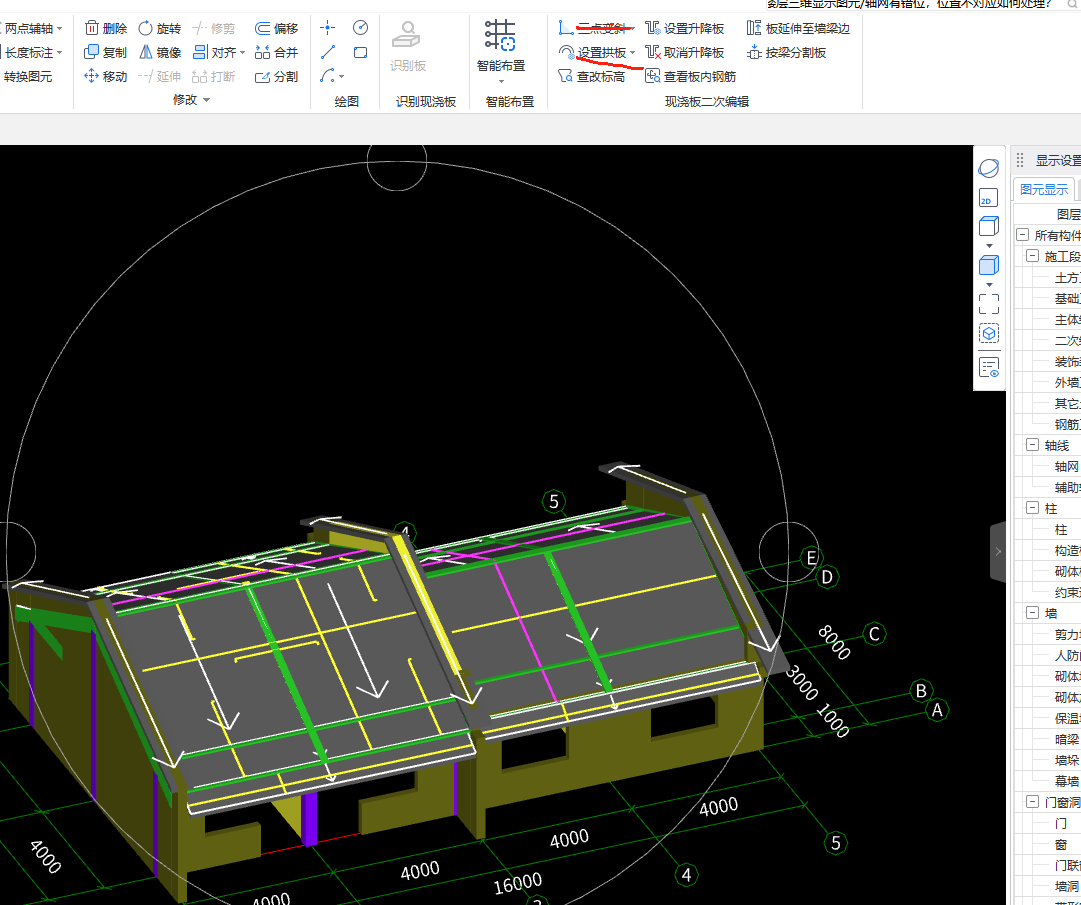Collapse the 施工段 tree node

(x=1032, y=256)
